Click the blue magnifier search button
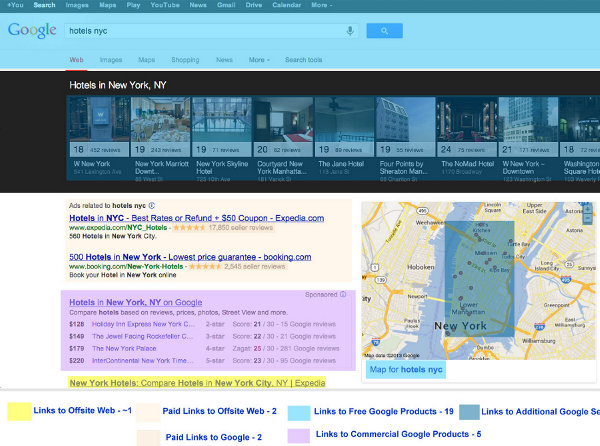The image size is (600, 446). [x=384, y=31]
